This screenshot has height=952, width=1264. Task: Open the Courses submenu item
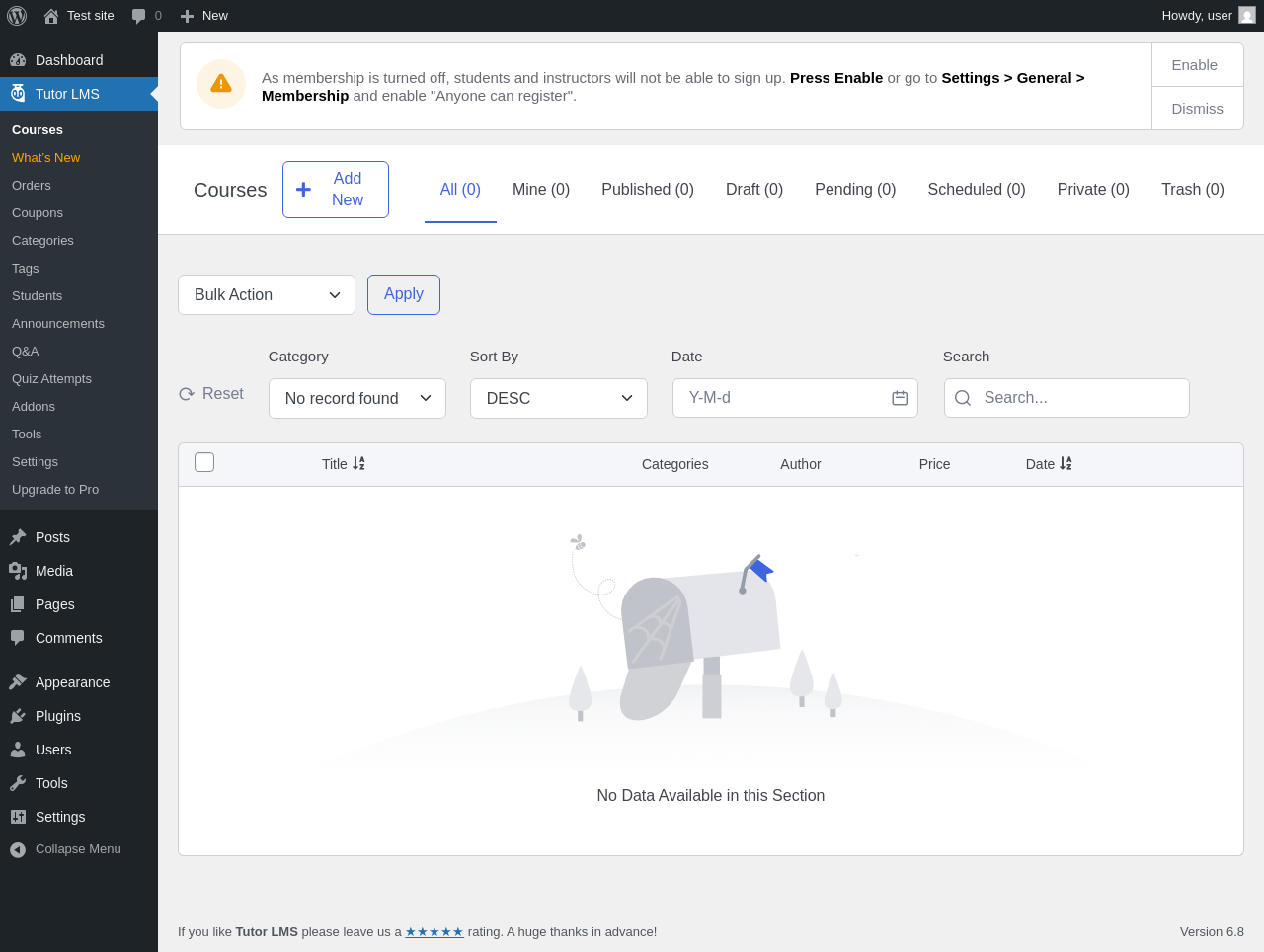click(x=38, y=130)
